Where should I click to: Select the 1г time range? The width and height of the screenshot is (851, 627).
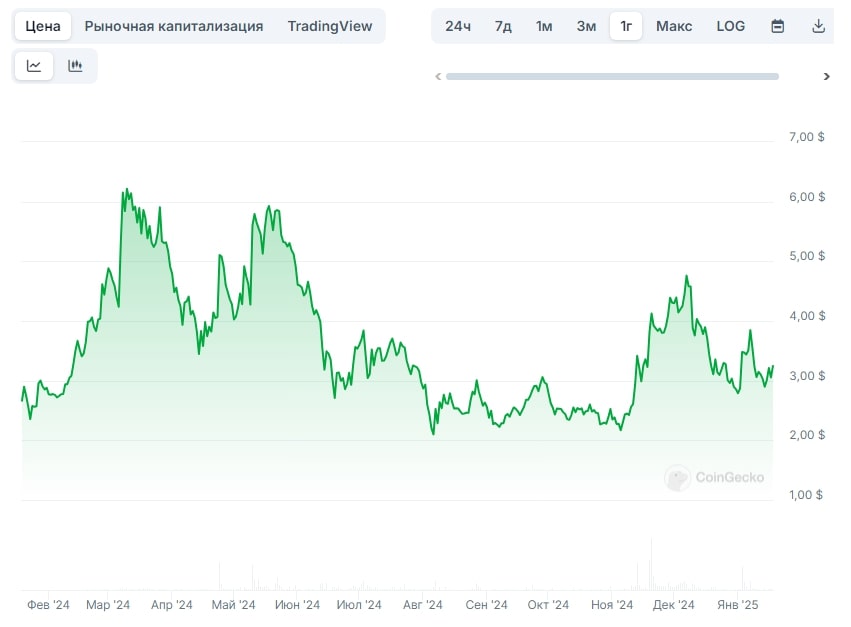(x=626, y=26)
